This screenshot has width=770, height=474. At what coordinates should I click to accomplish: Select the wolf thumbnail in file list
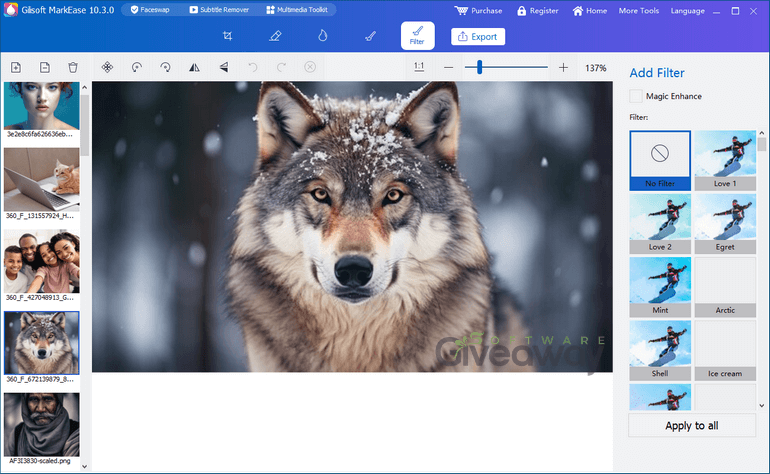pos(42,343)
